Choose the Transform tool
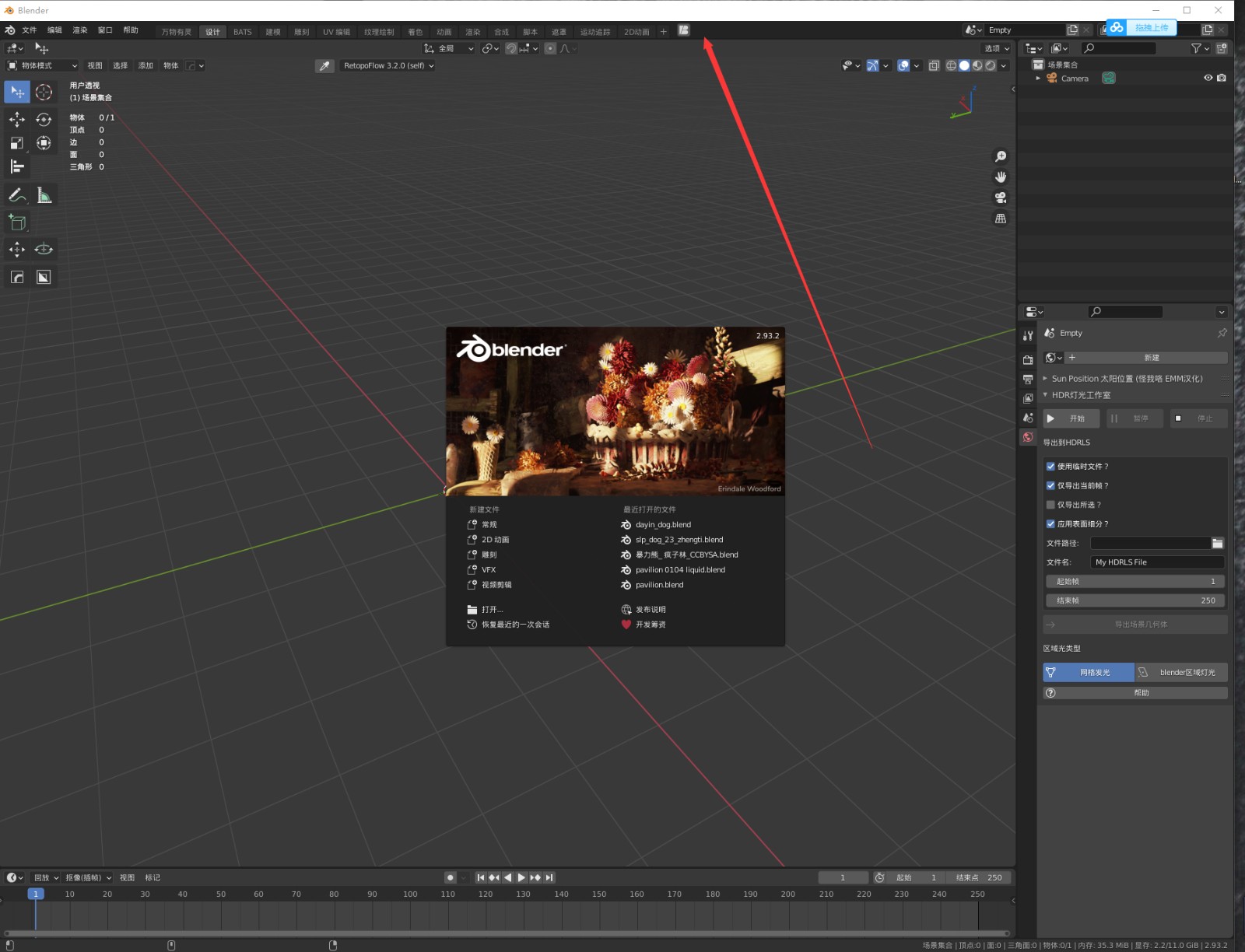 [x=44, y=143]
